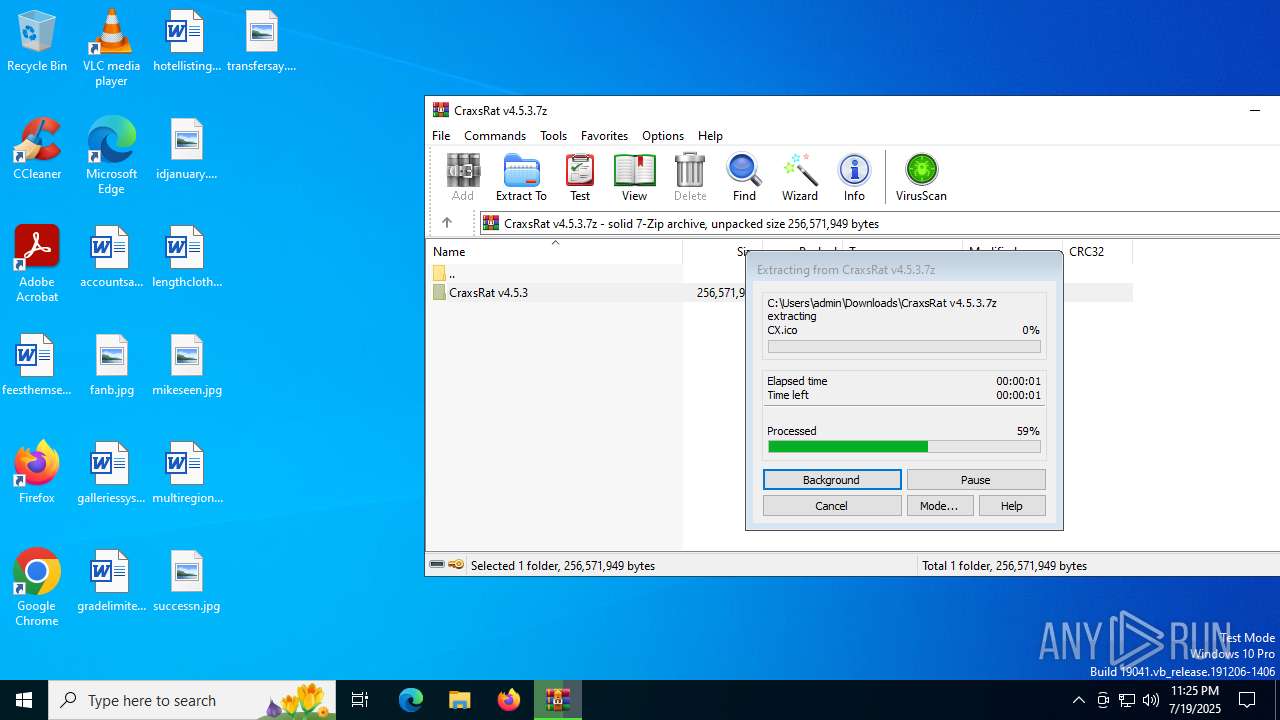Select the fanb.jpg image file
The height and width of the screenshot is (720, 1280).
pos(111,365)
